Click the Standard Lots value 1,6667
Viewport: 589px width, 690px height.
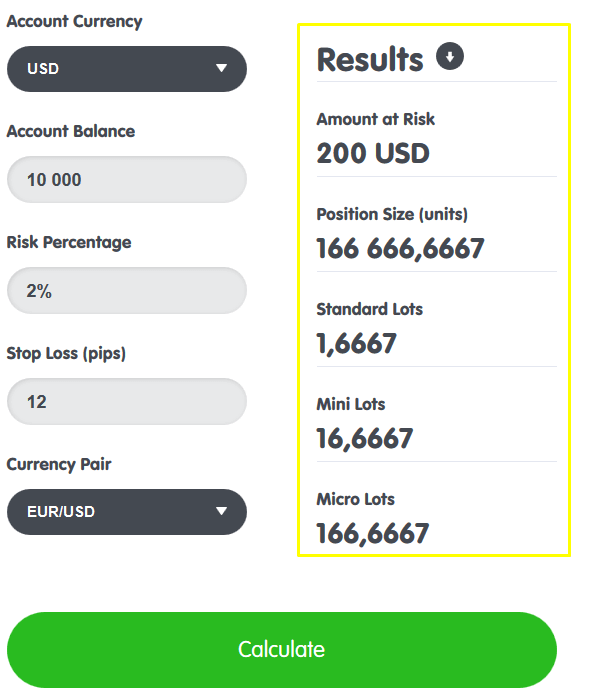357,344
